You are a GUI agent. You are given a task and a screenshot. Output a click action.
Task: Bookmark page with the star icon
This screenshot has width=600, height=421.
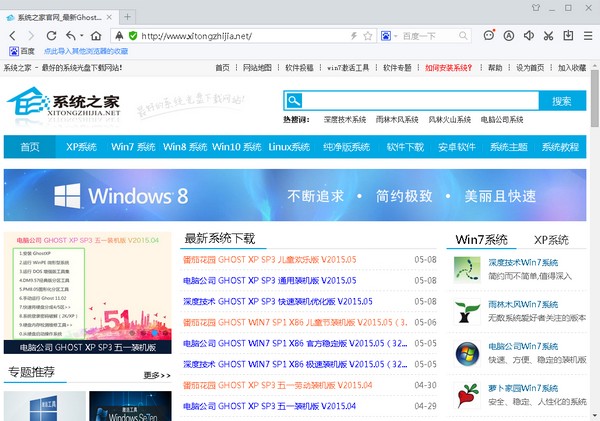click(x=368, y=36)
